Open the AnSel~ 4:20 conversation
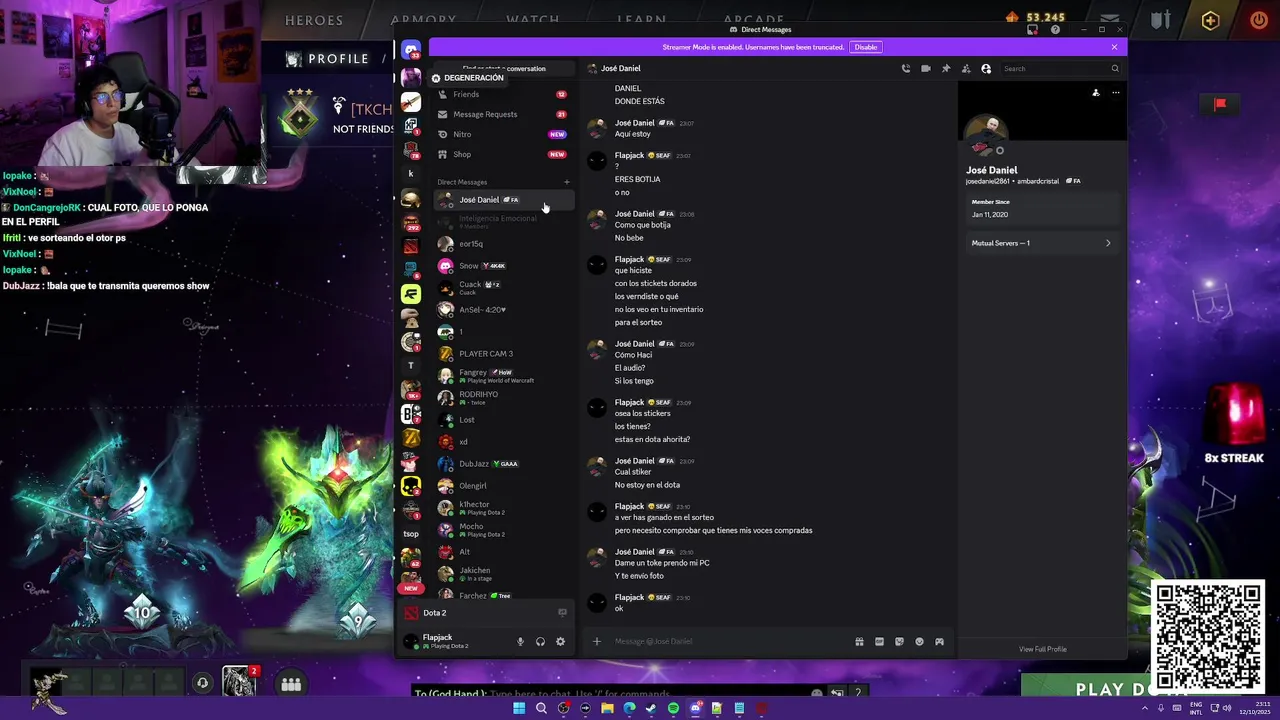The width and height of the screenshot is (1280, 720). click(x=503, y=310)
